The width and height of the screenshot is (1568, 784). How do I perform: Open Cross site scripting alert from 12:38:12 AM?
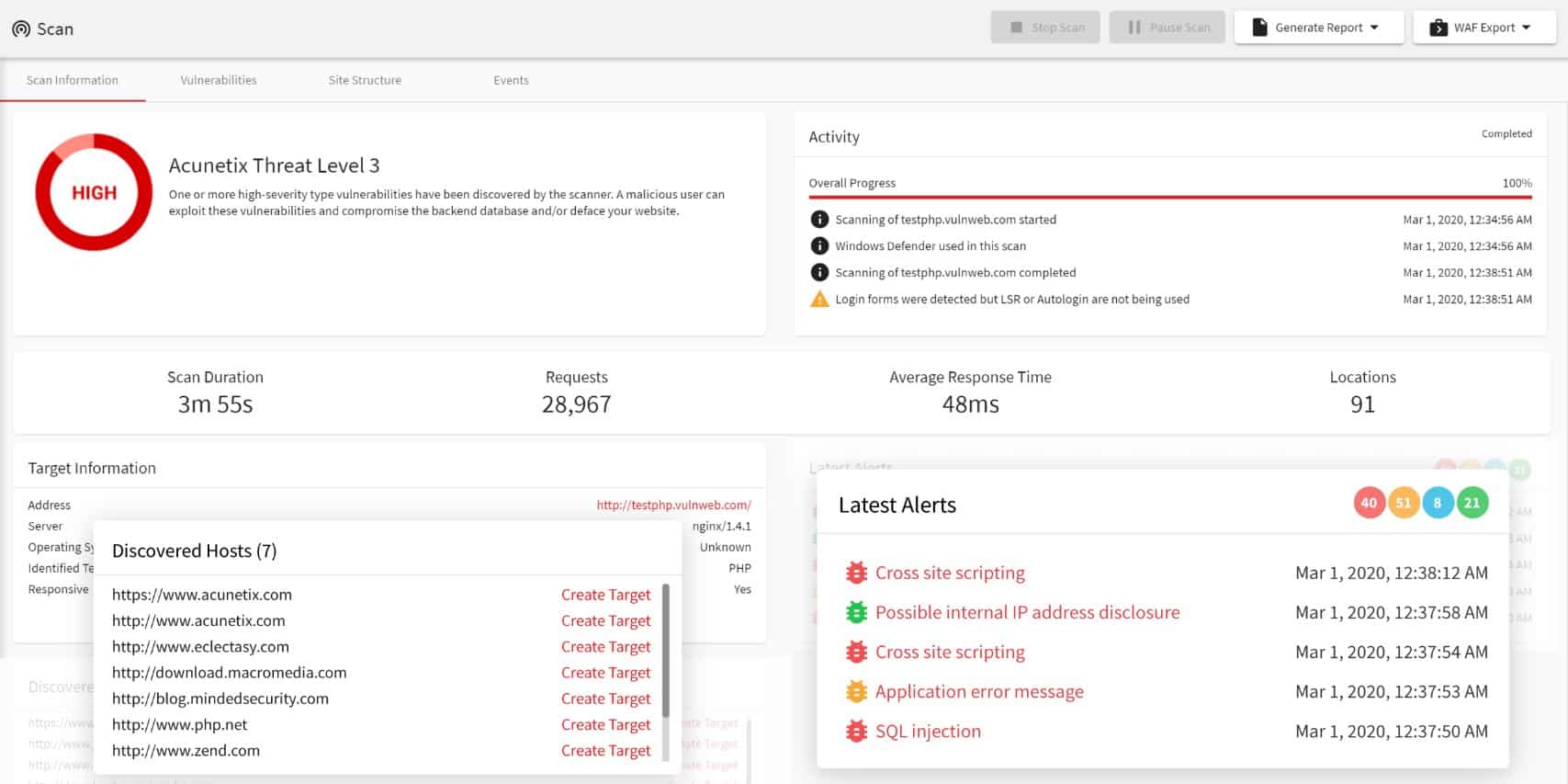tap(950, 573)
